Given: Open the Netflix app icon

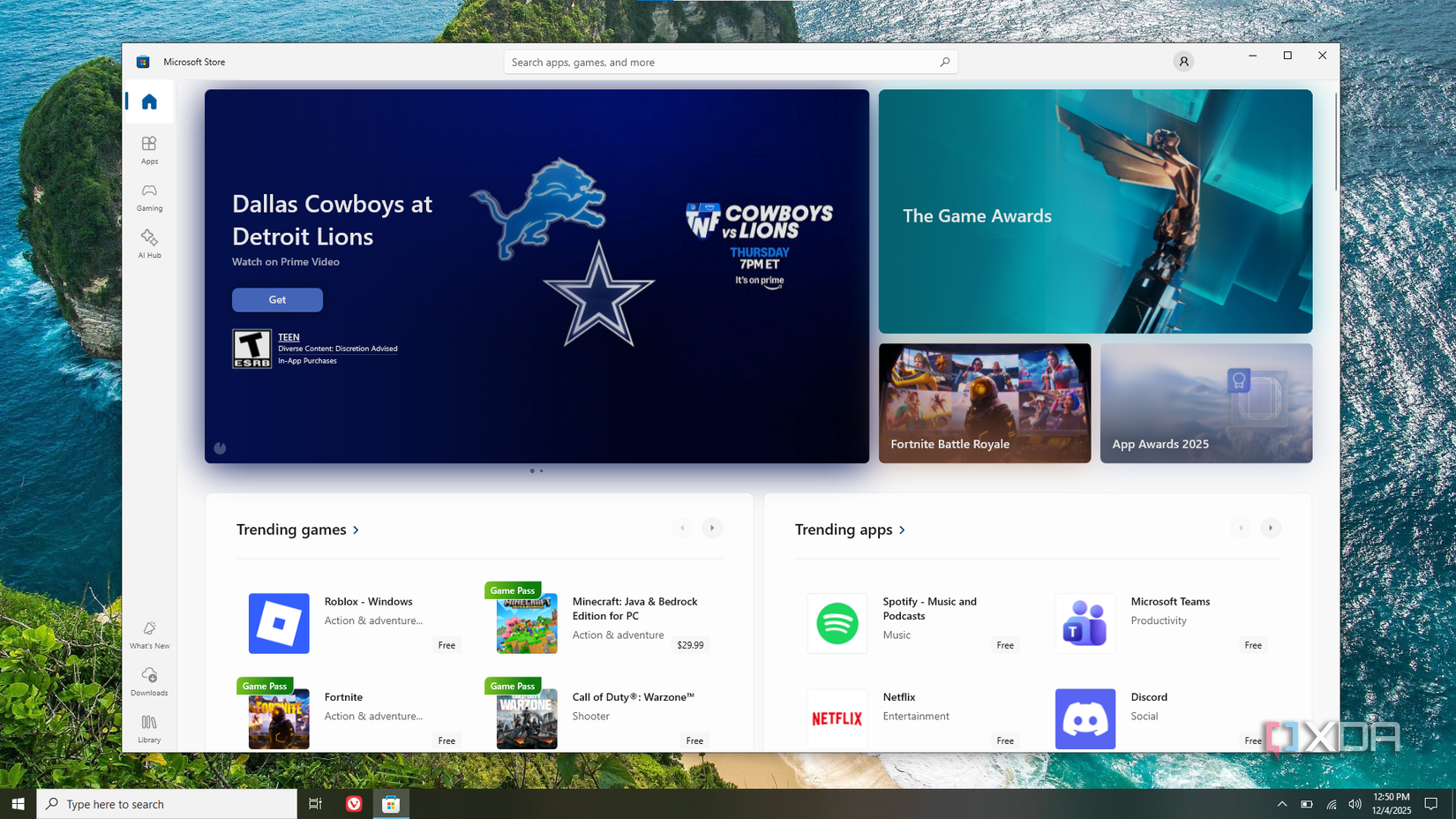Looking at the screenshot, I should pos(837,718).
